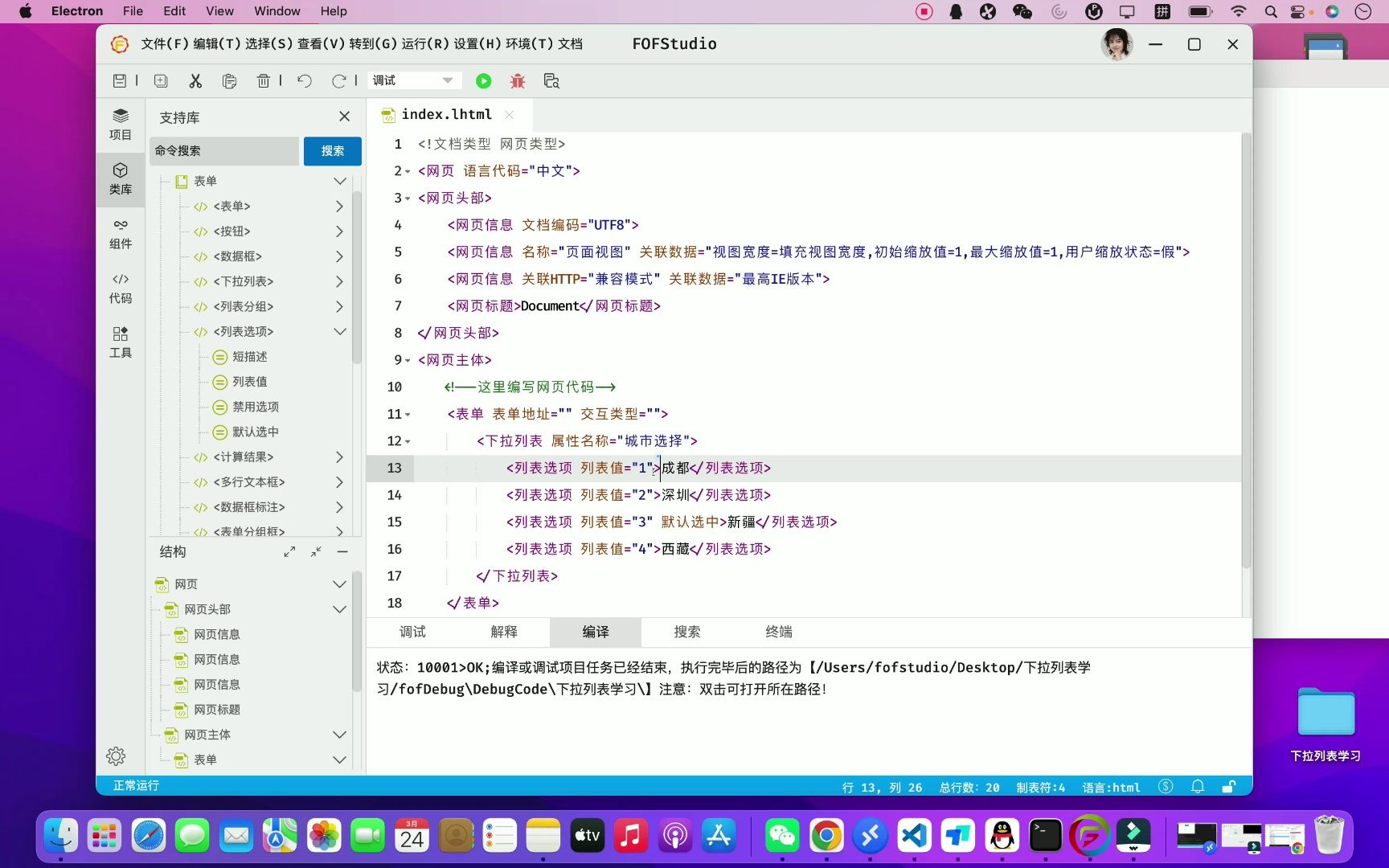Start debugging with the red bug icon

tap(517, 80)
